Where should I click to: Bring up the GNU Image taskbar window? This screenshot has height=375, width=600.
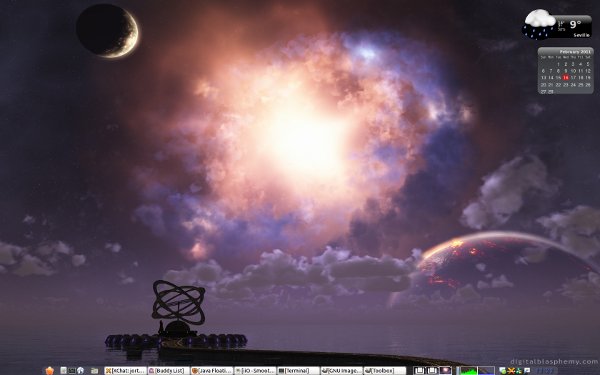click(x=342, y=370)
